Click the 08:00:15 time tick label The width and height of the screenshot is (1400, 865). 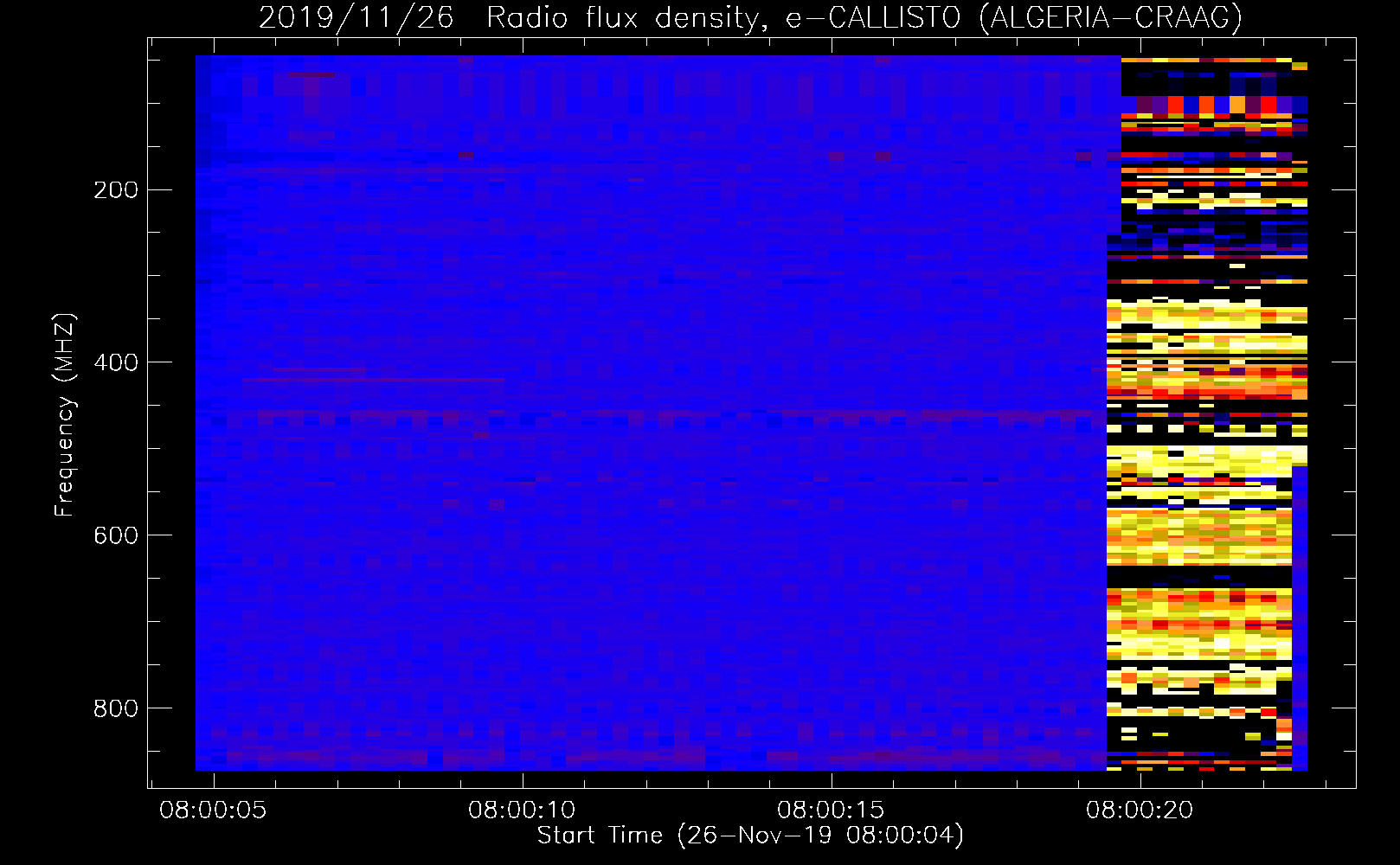click(831, 811)
